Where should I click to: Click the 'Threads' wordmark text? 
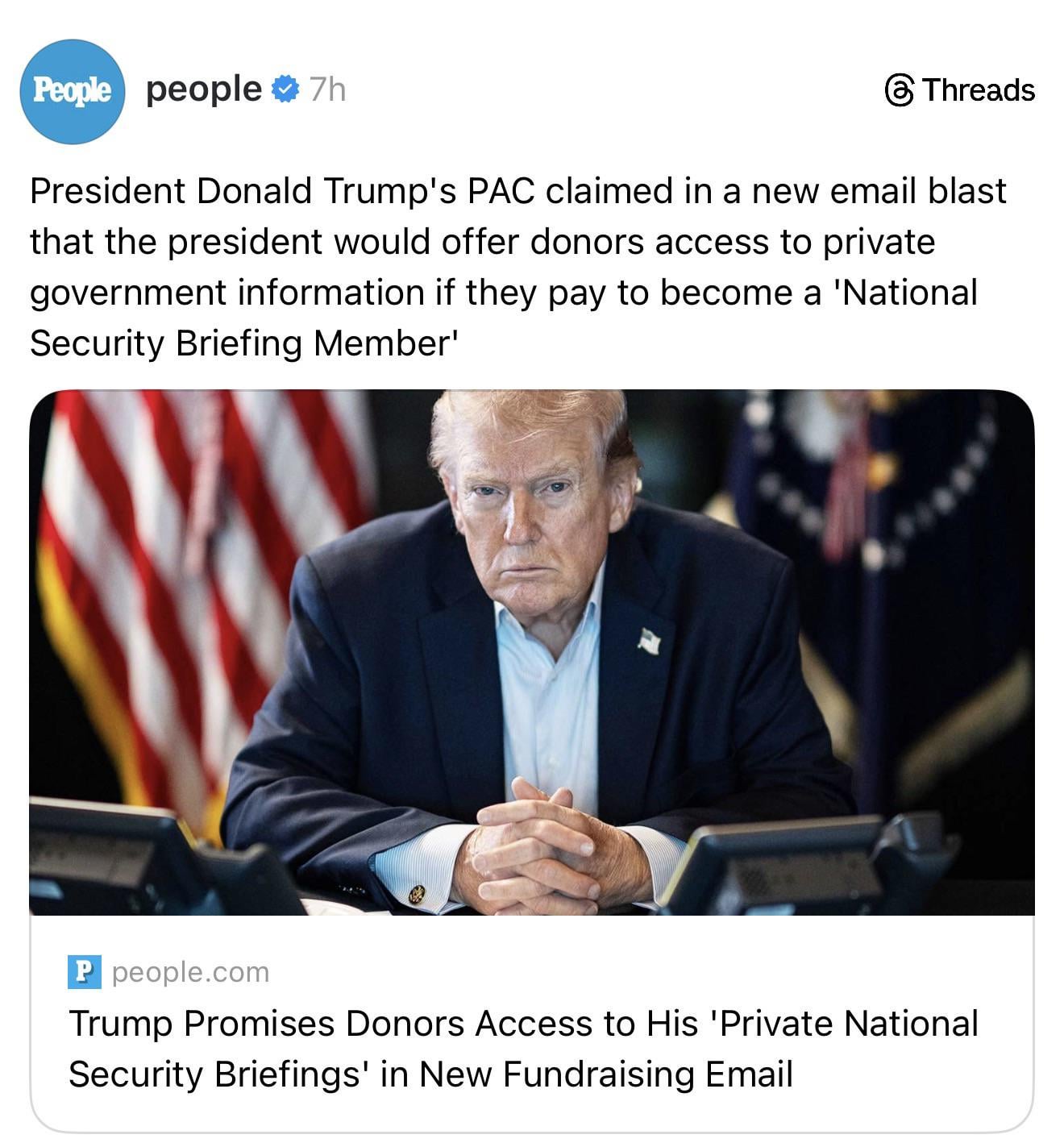[979, 90]
